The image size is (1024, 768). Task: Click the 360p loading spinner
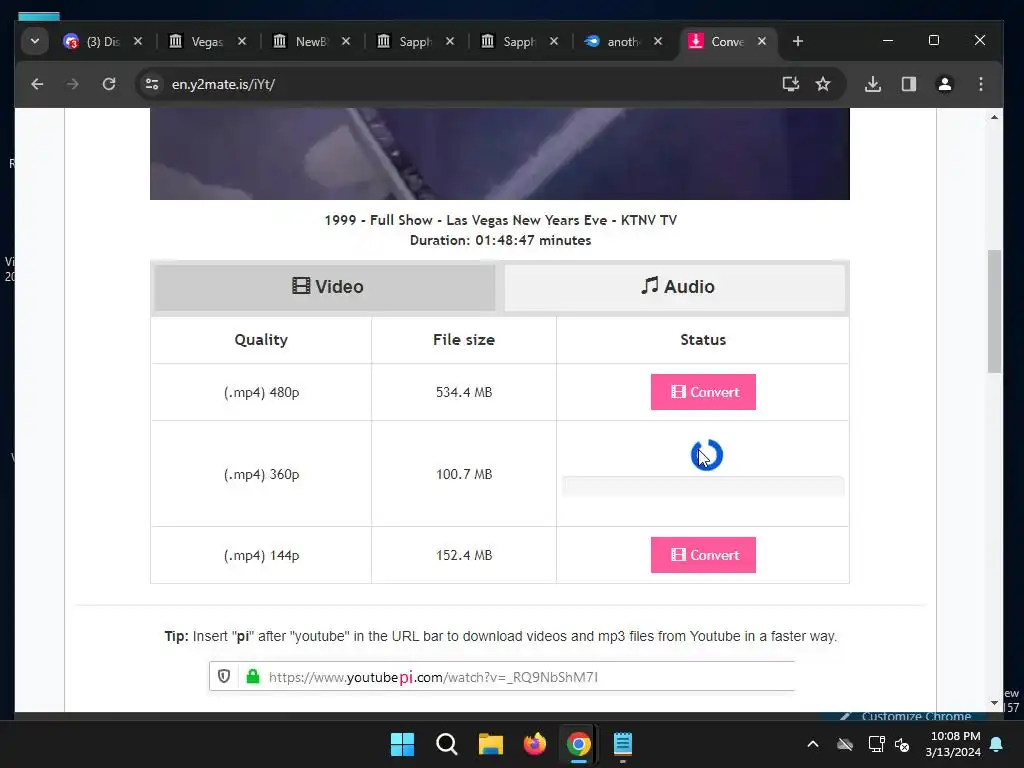click(707, 455)
